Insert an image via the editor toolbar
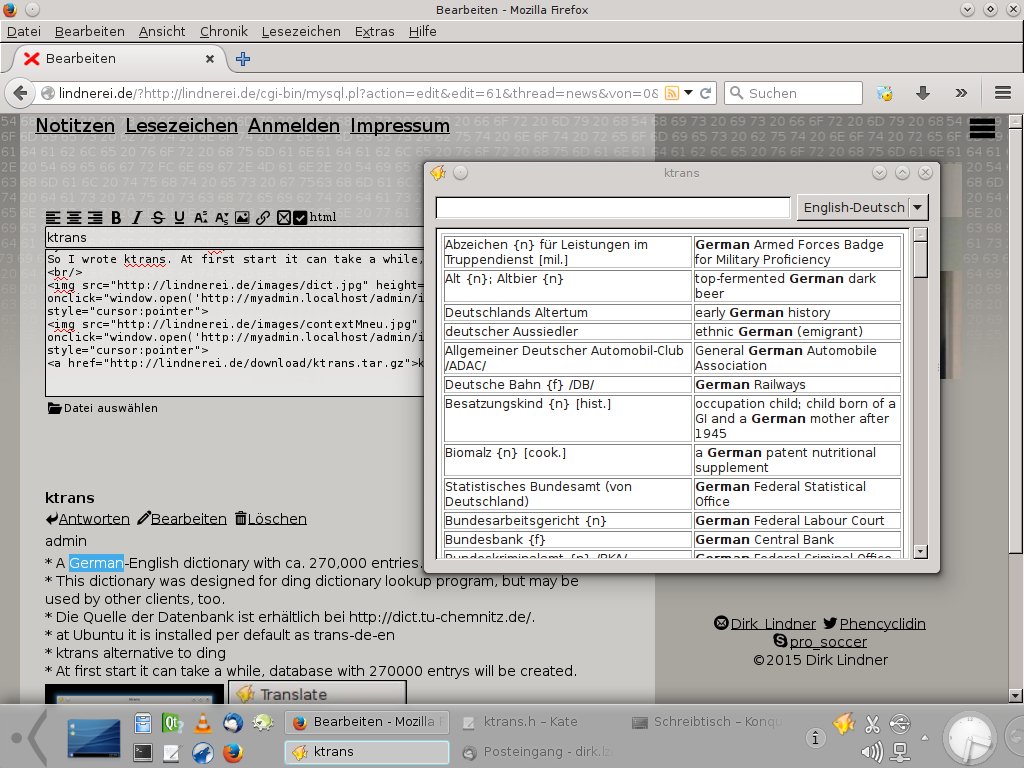 (x=242, y=218)
